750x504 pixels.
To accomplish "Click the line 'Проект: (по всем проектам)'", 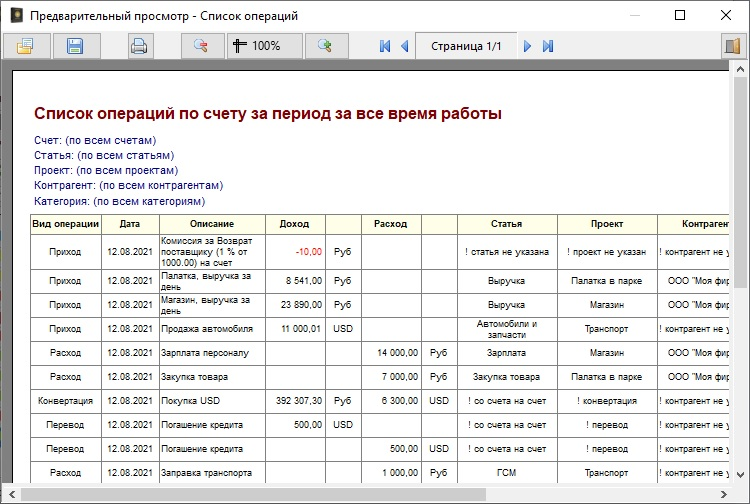I will 106,170.
